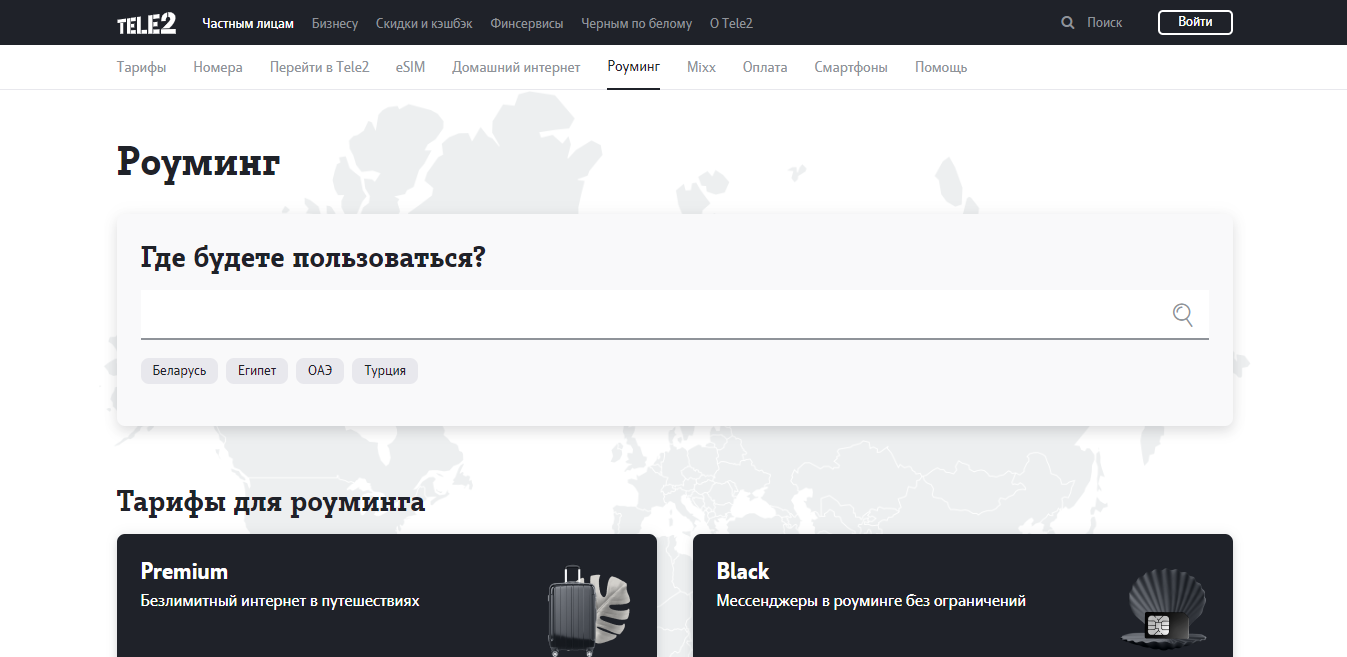This screenshot has height=657, width=1347.
Task: Open Скидки и кэшбэк menu item
Action: click(x=424, y=23)
